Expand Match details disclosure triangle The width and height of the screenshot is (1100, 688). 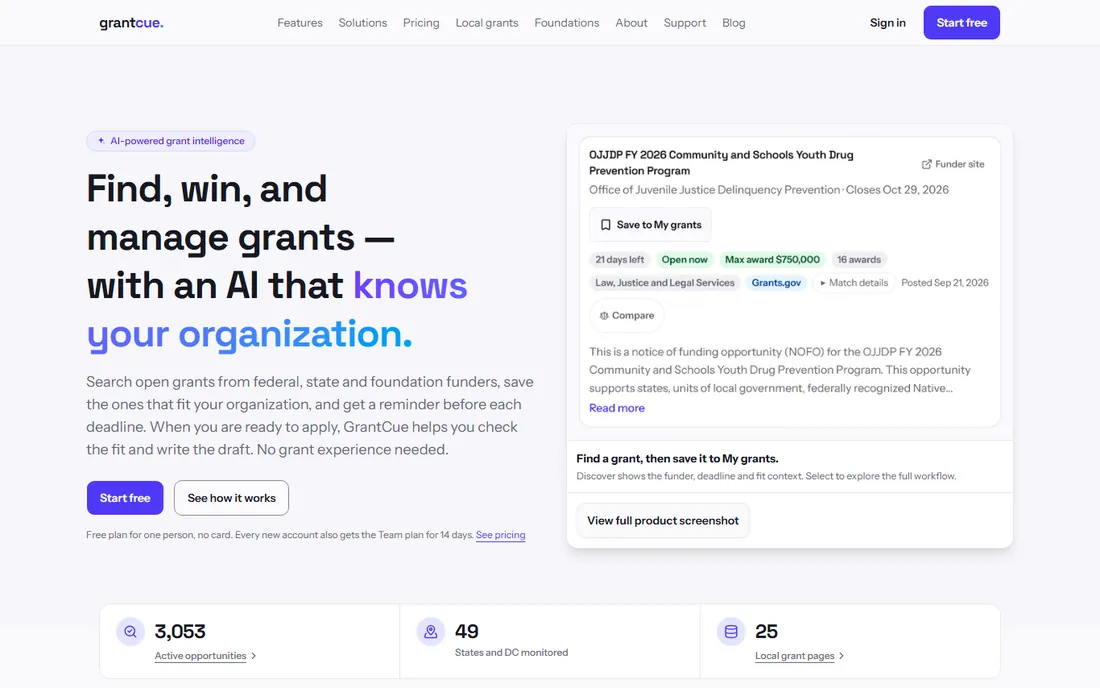(823, 283)
